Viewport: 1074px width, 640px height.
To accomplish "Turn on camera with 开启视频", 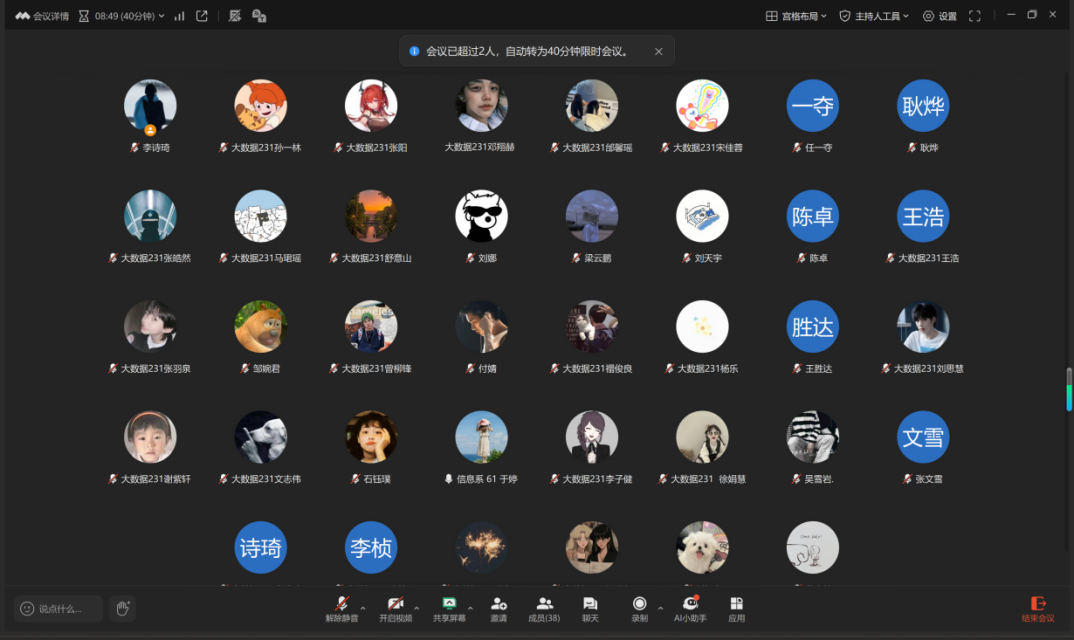I will pyautogui.click(x=395, y=608).
